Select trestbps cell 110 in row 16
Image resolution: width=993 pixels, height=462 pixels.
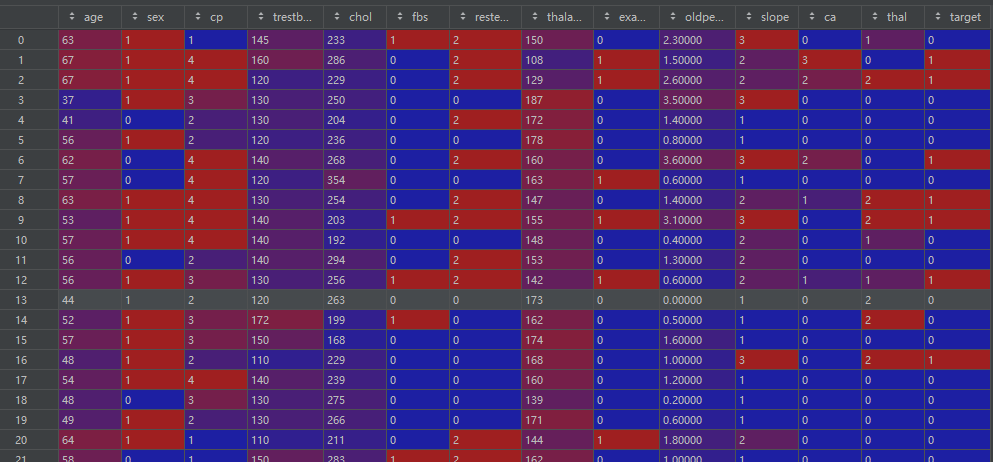285,360
